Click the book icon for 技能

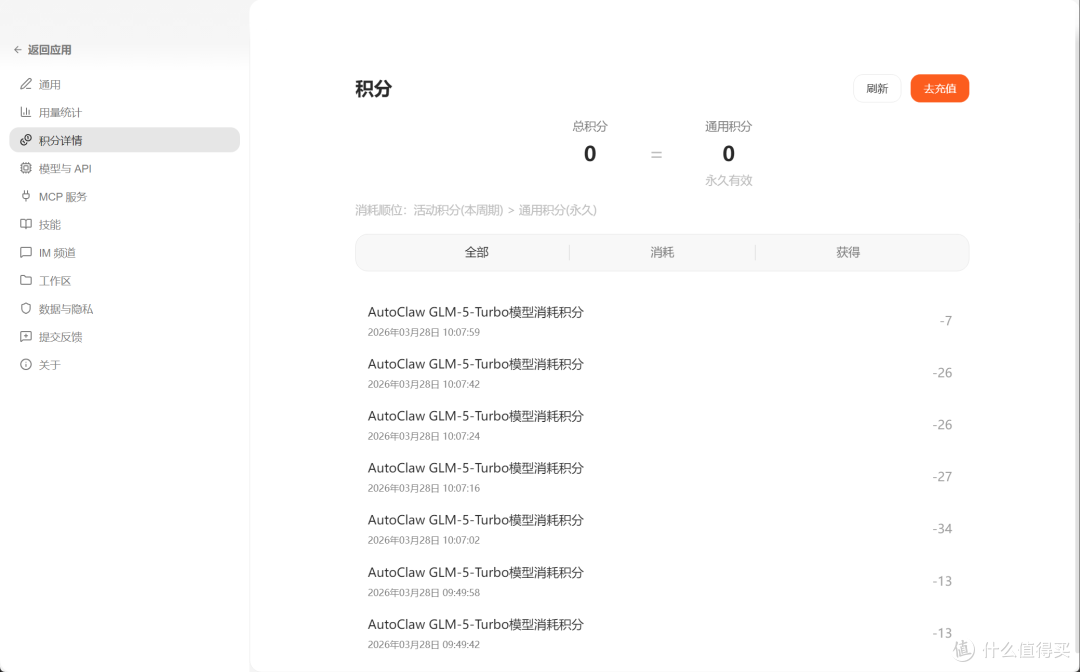(x=25, y=224)
